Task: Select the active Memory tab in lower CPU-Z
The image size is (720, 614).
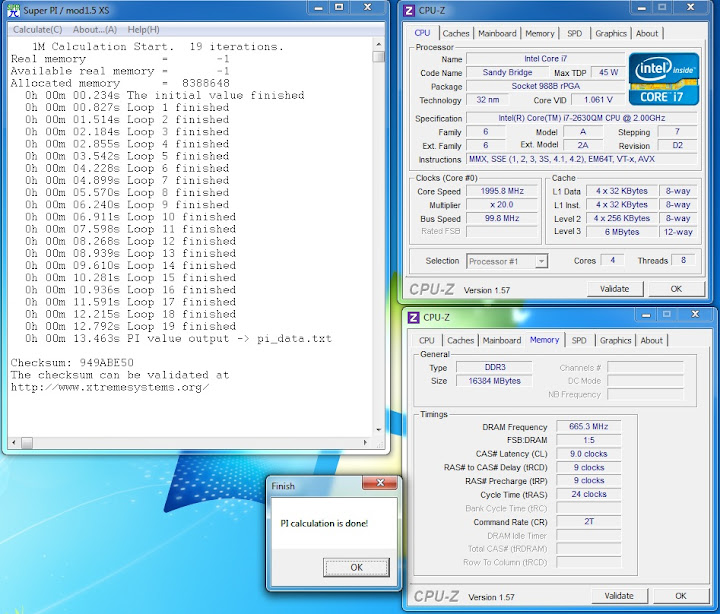Action: [x=544, y=340]
